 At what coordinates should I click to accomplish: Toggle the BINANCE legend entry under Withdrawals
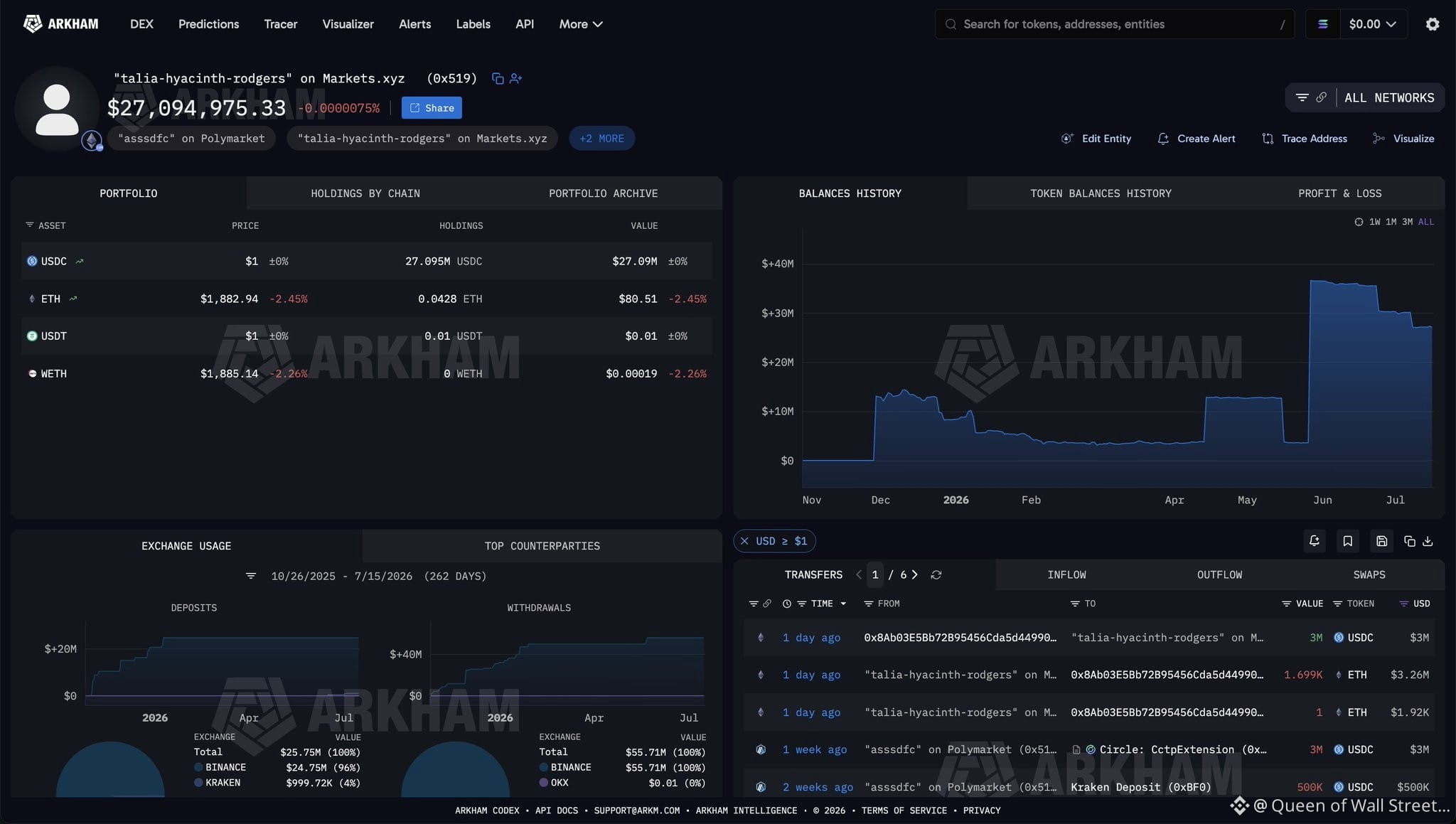tap(565, 767)
